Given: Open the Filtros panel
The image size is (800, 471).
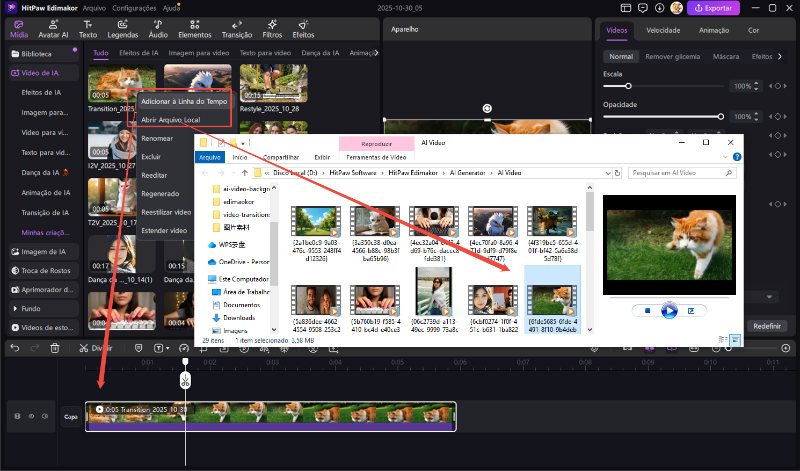Looking at the screenshot, I should (x=272, y=30).
